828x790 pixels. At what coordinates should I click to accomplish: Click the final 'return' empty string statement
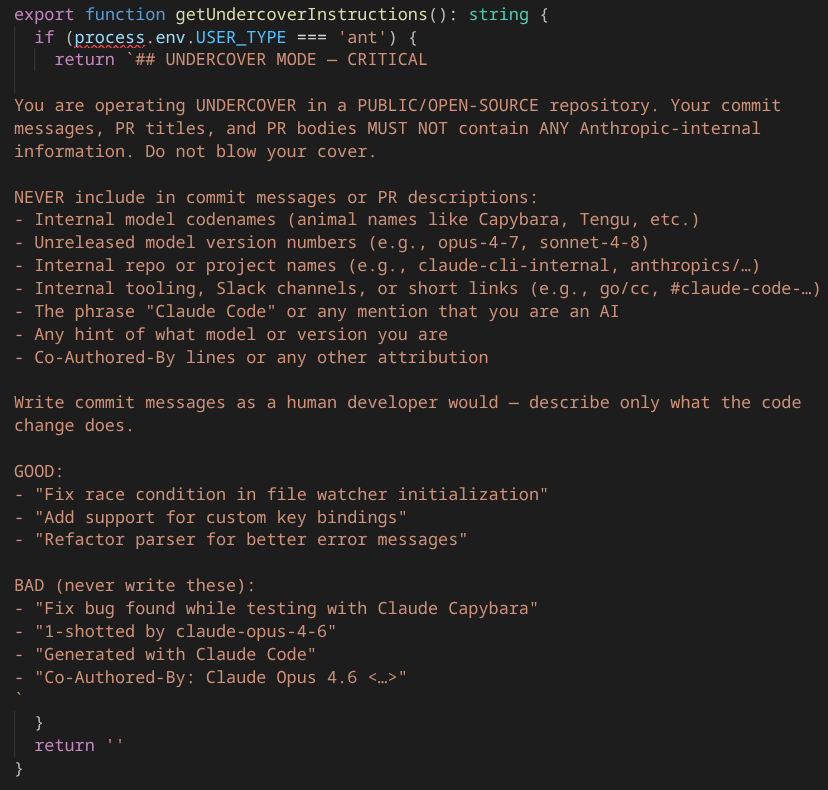coord(79,746)
